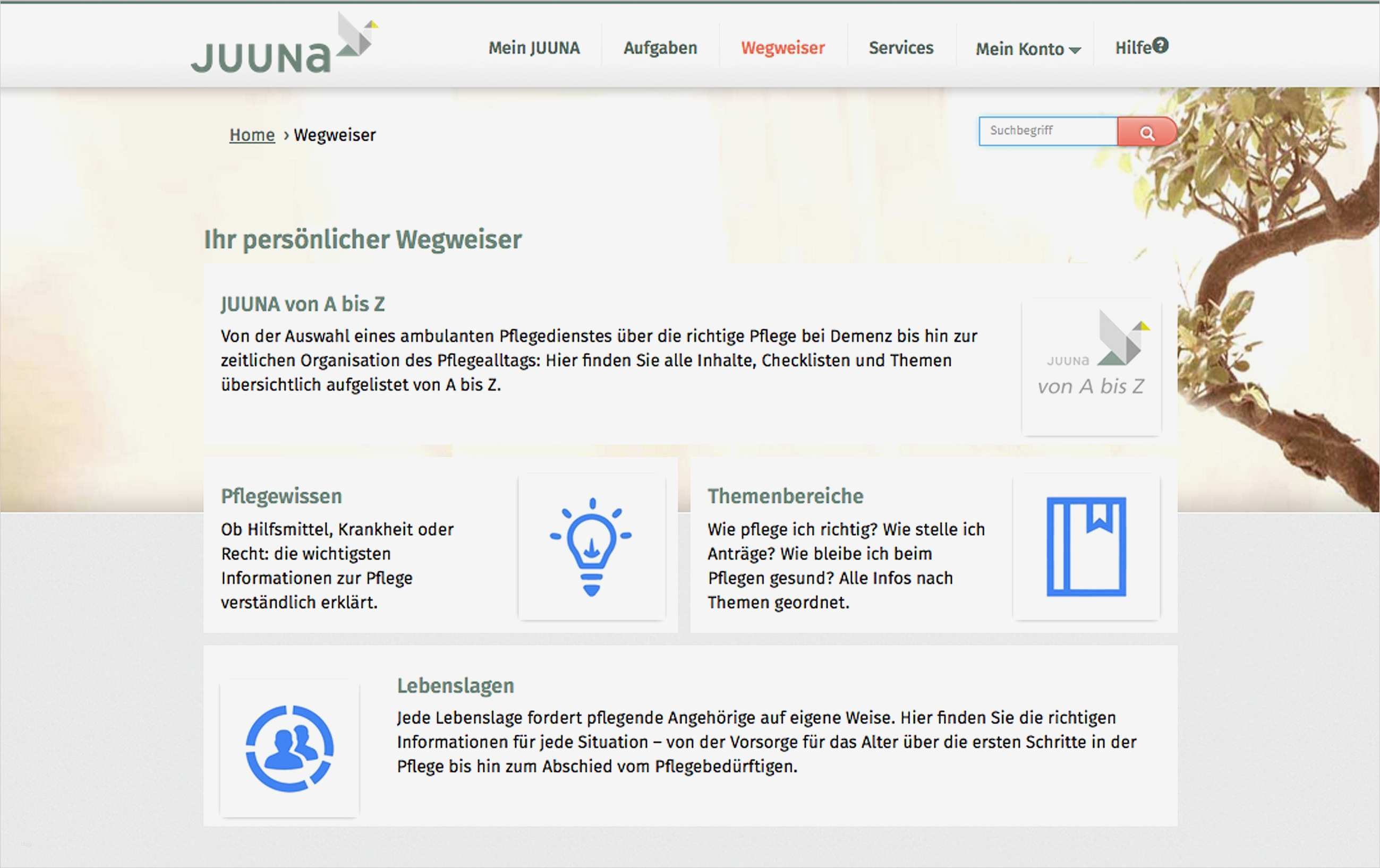This screenshot has height=868, width=1380.
Task: Open the Services page from the navigation
Action: 900,48
